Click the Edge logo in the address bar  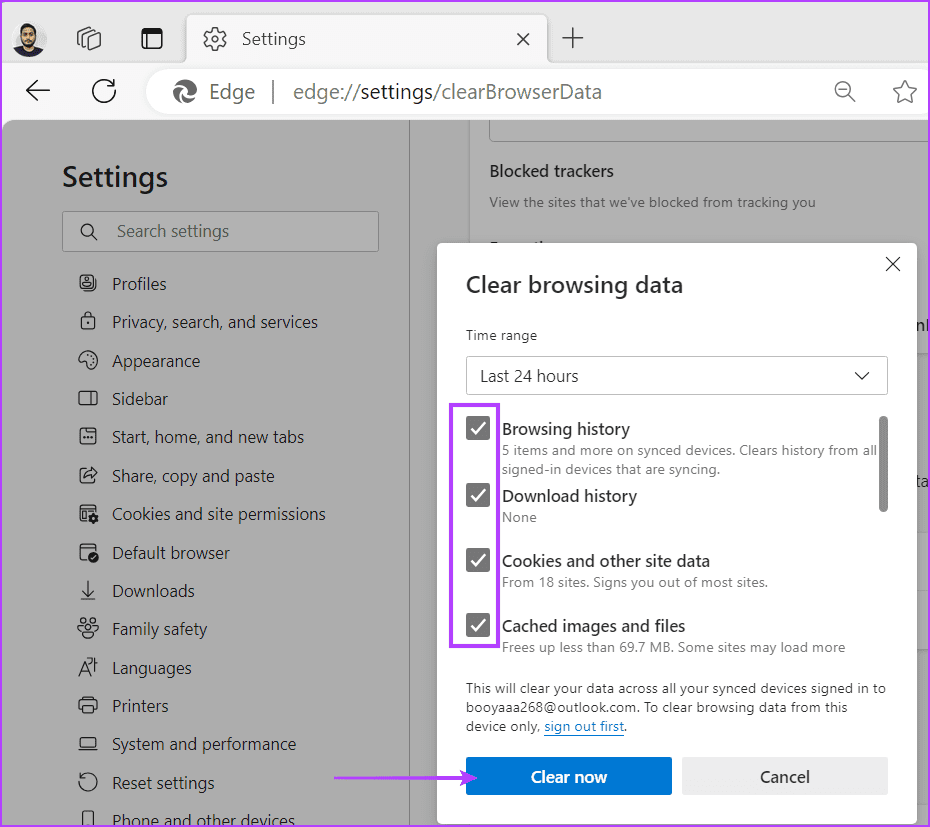pyautogui.click(x=185, y=92)
